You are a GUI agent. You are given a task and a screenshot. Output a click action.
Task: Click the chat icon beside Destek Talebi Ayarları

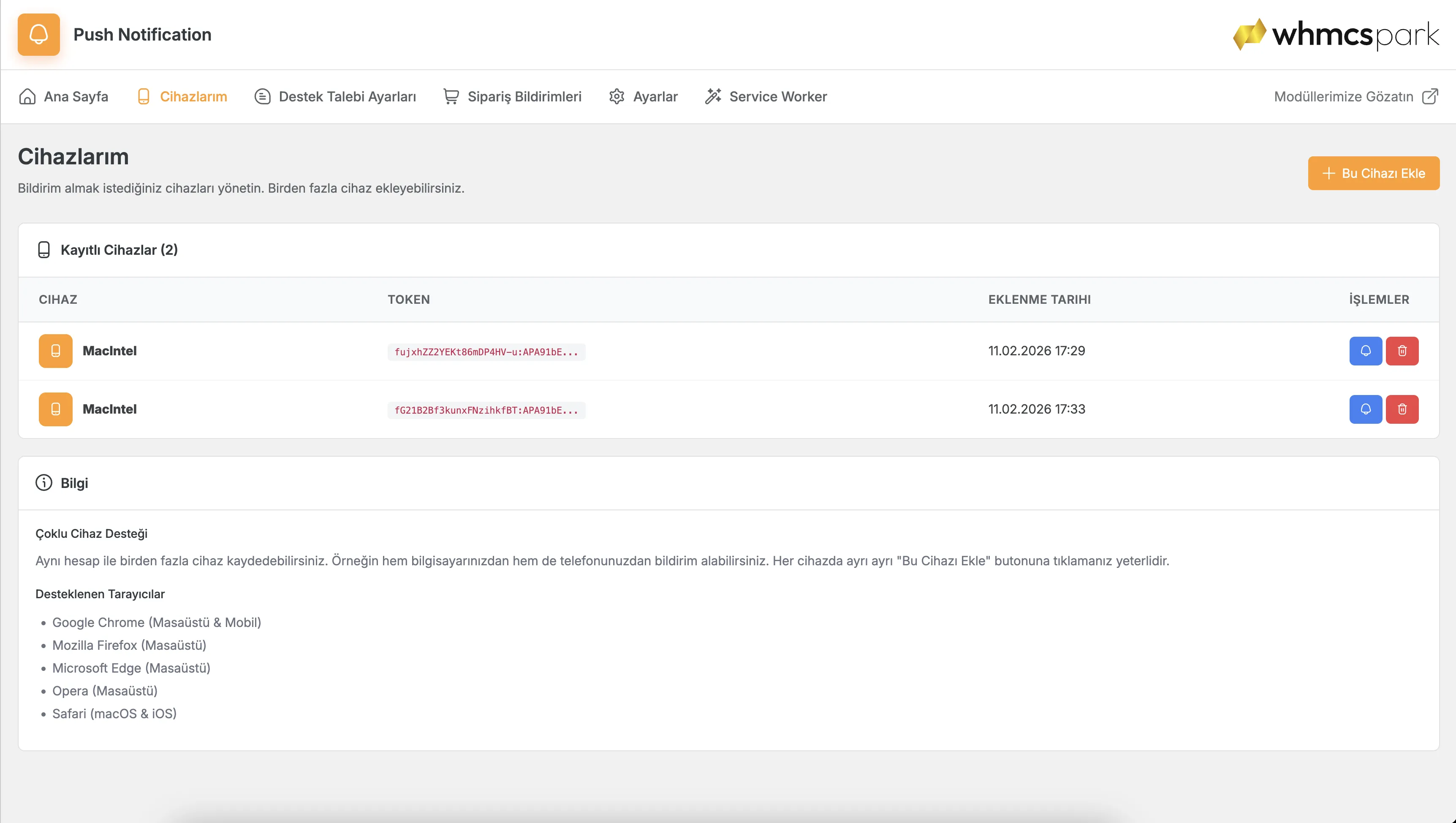tap(262, 97)
